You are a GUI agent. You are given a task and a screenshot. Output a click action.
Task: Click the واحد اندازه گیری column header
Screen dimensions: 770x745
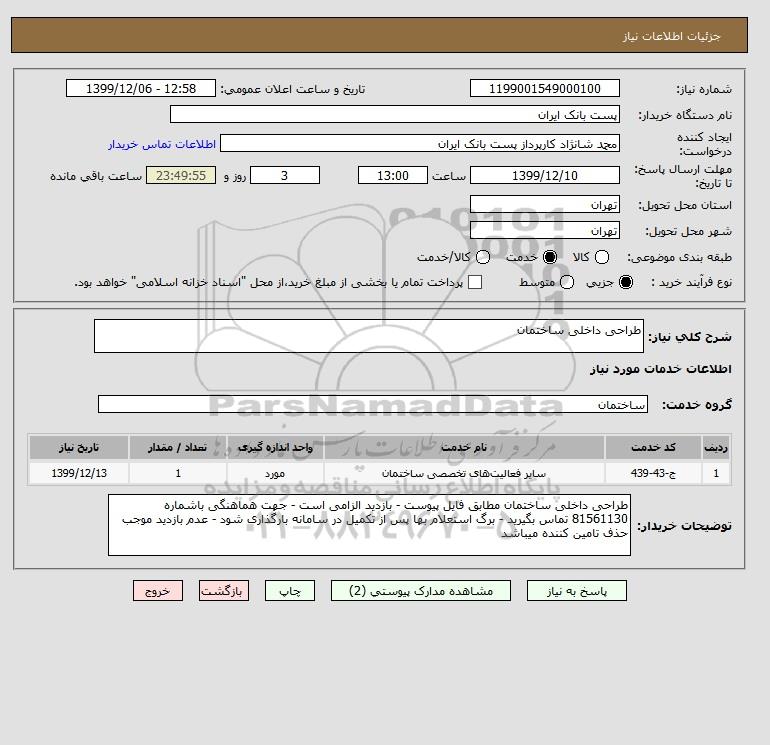coord(275,447)
